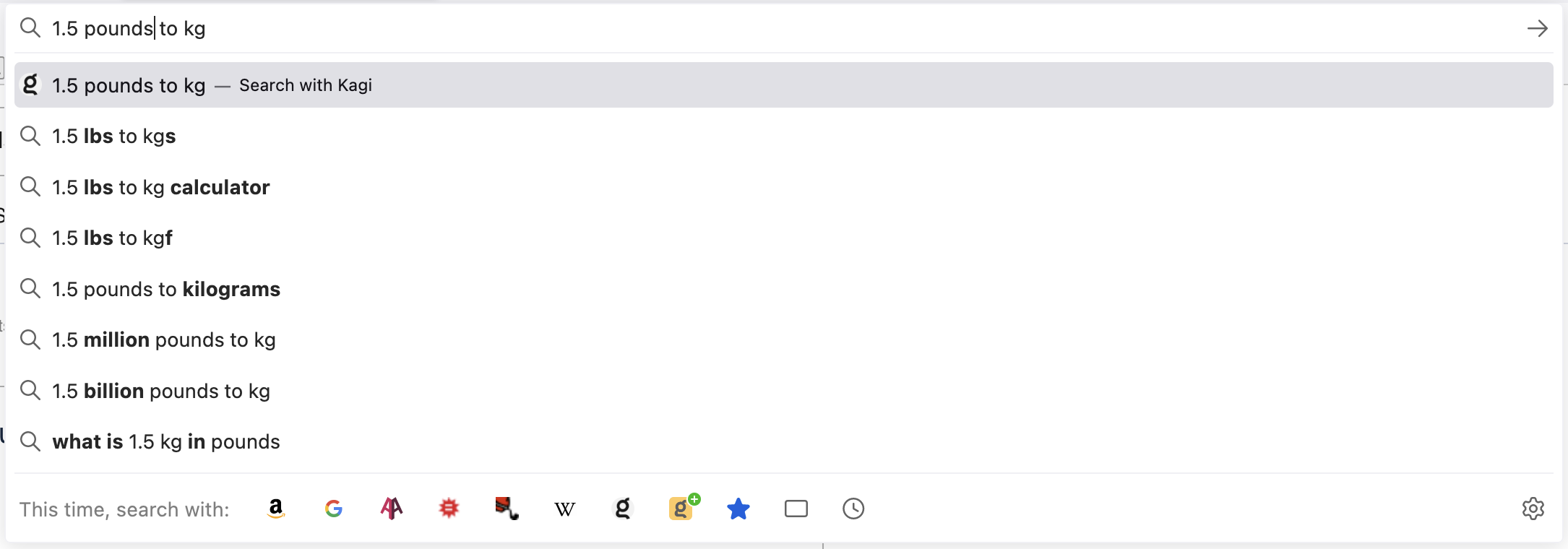This screenshot has width=1568, height=549.
Task: Search in Bookmarks via the star icon
Action: tap(738, 509)
